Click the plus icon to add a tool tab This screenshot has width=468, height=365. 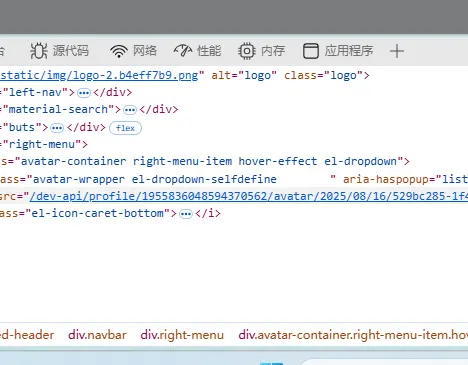(x=397, y=51)
